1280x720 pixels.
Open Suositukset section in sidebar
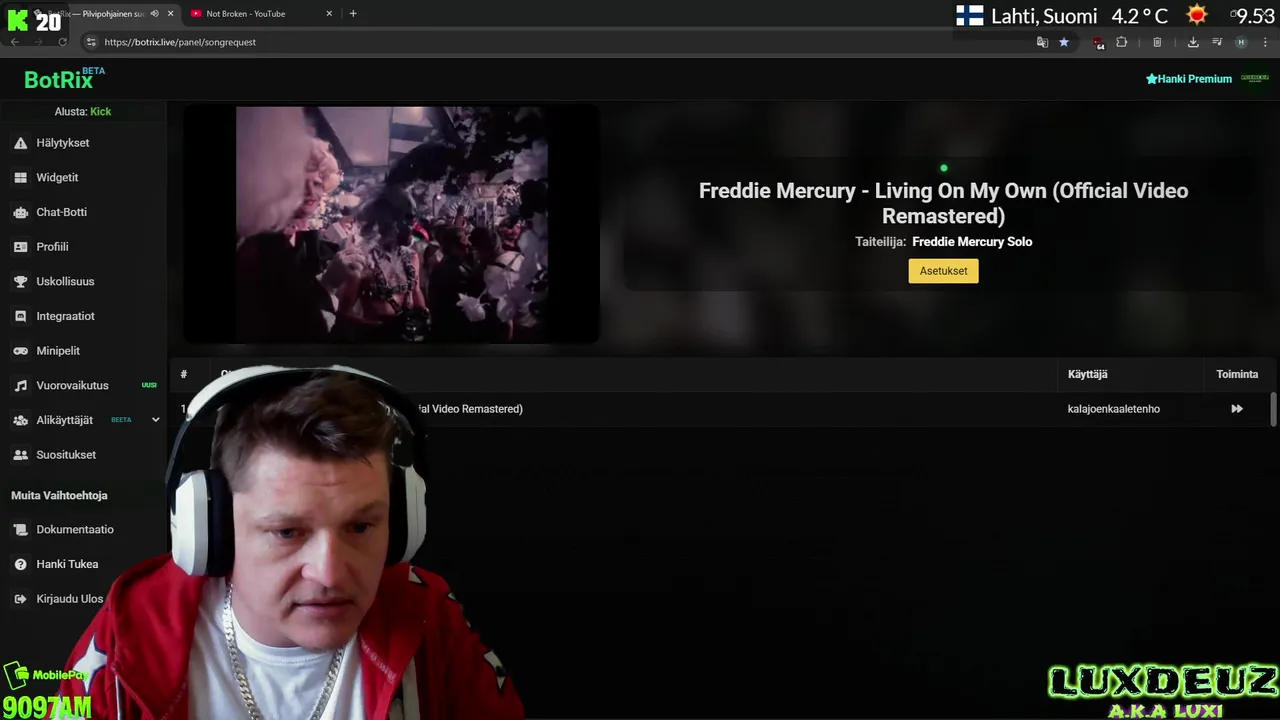(66, 455)
